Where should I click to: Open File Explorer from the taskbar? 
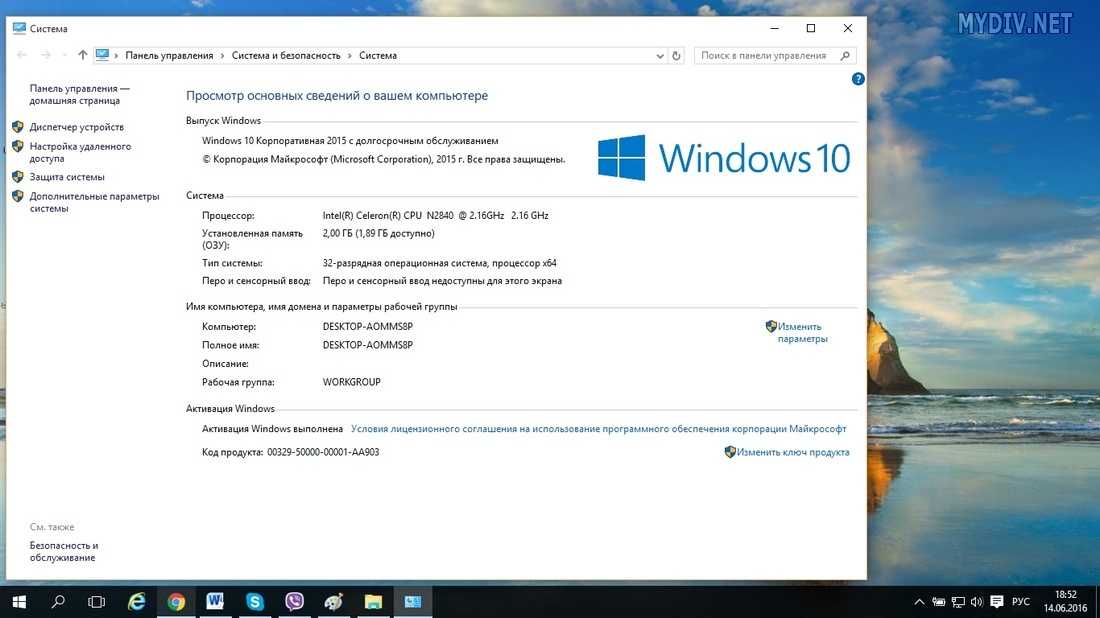pos(373,601)
